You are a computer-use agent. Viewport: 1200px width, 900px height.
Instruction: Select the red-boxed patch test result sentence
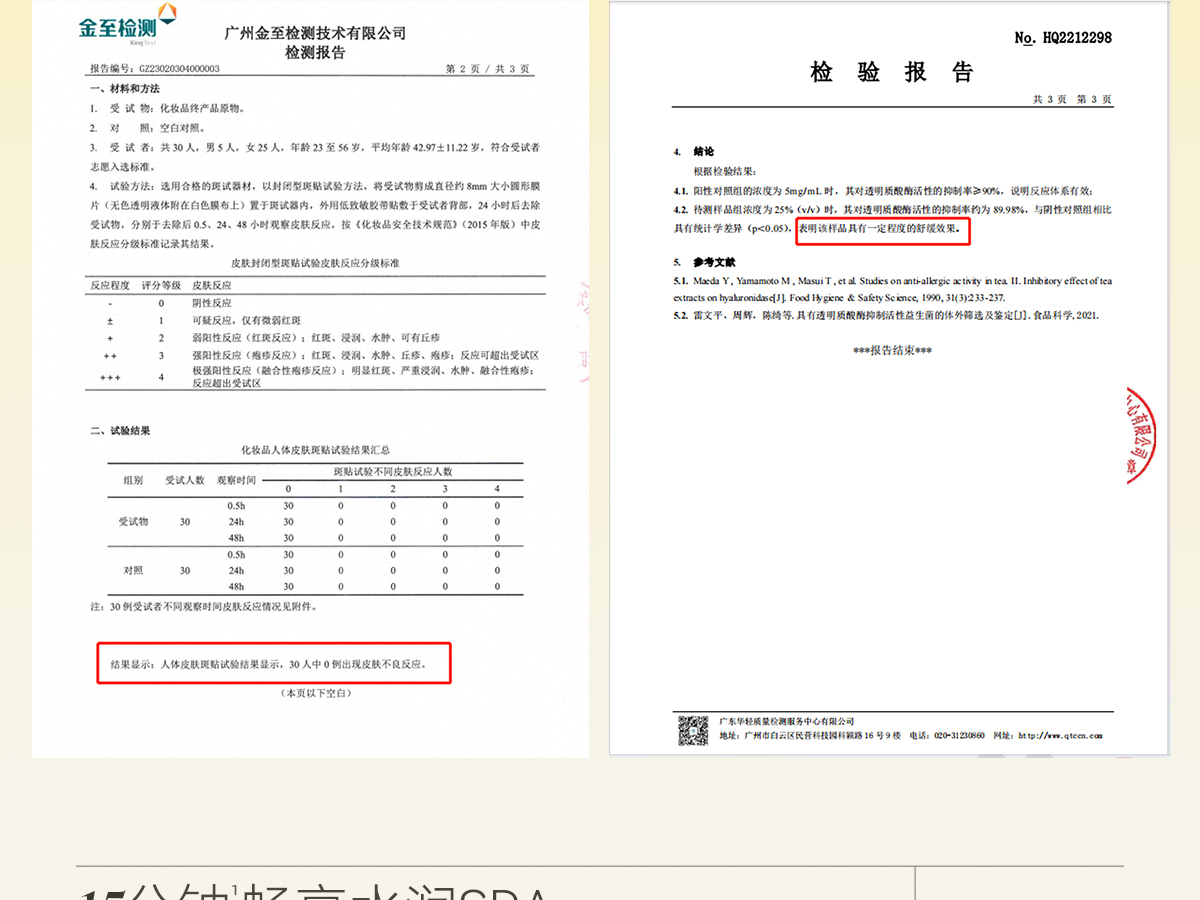click(274, 663)
